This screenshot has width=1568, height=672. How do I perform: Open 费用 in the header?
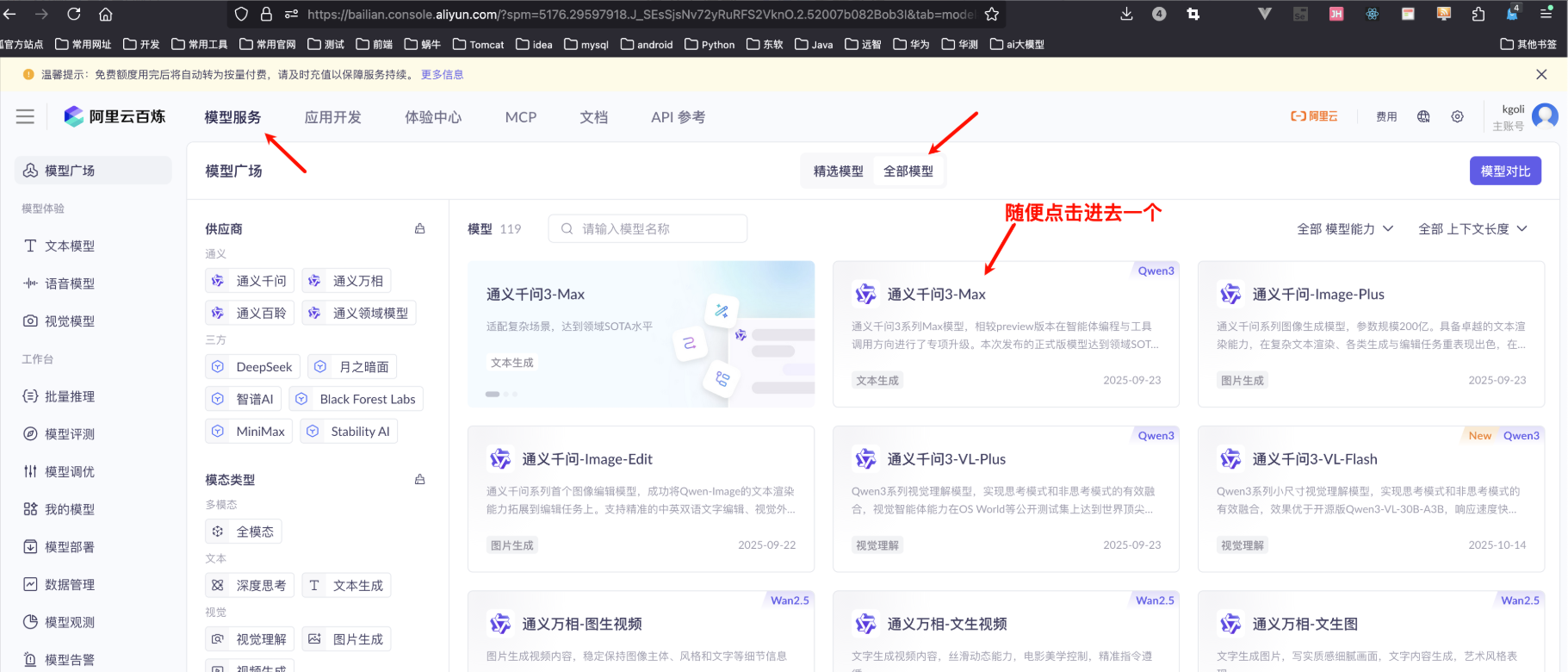click(1386, 116)
